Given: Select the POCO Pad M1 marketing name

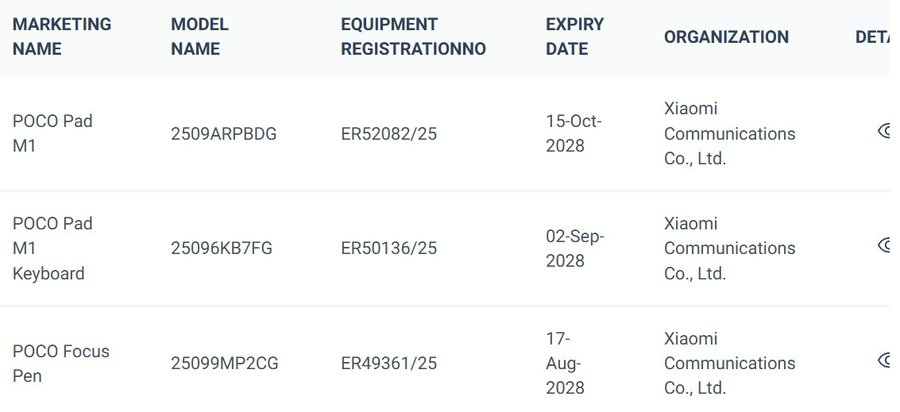Looking at the screenshot, I should [x=52, y=132].
